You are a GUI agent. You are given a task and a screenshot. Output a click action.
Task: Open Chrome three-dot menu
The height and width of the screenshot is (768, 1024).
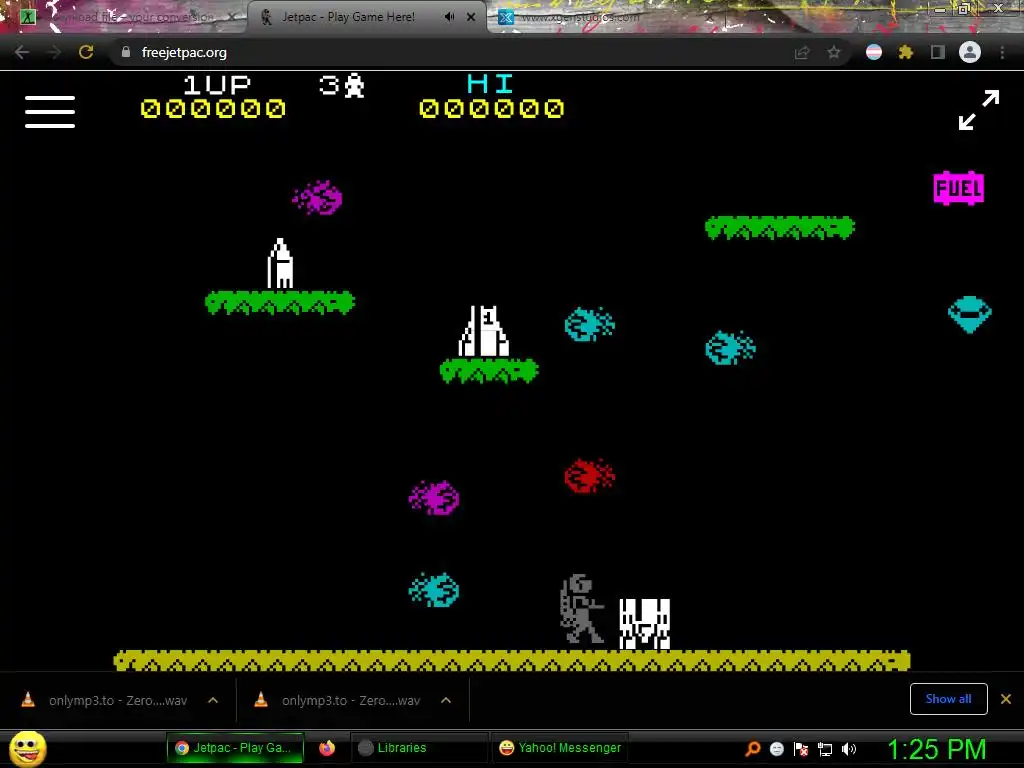pos(1002,52)
